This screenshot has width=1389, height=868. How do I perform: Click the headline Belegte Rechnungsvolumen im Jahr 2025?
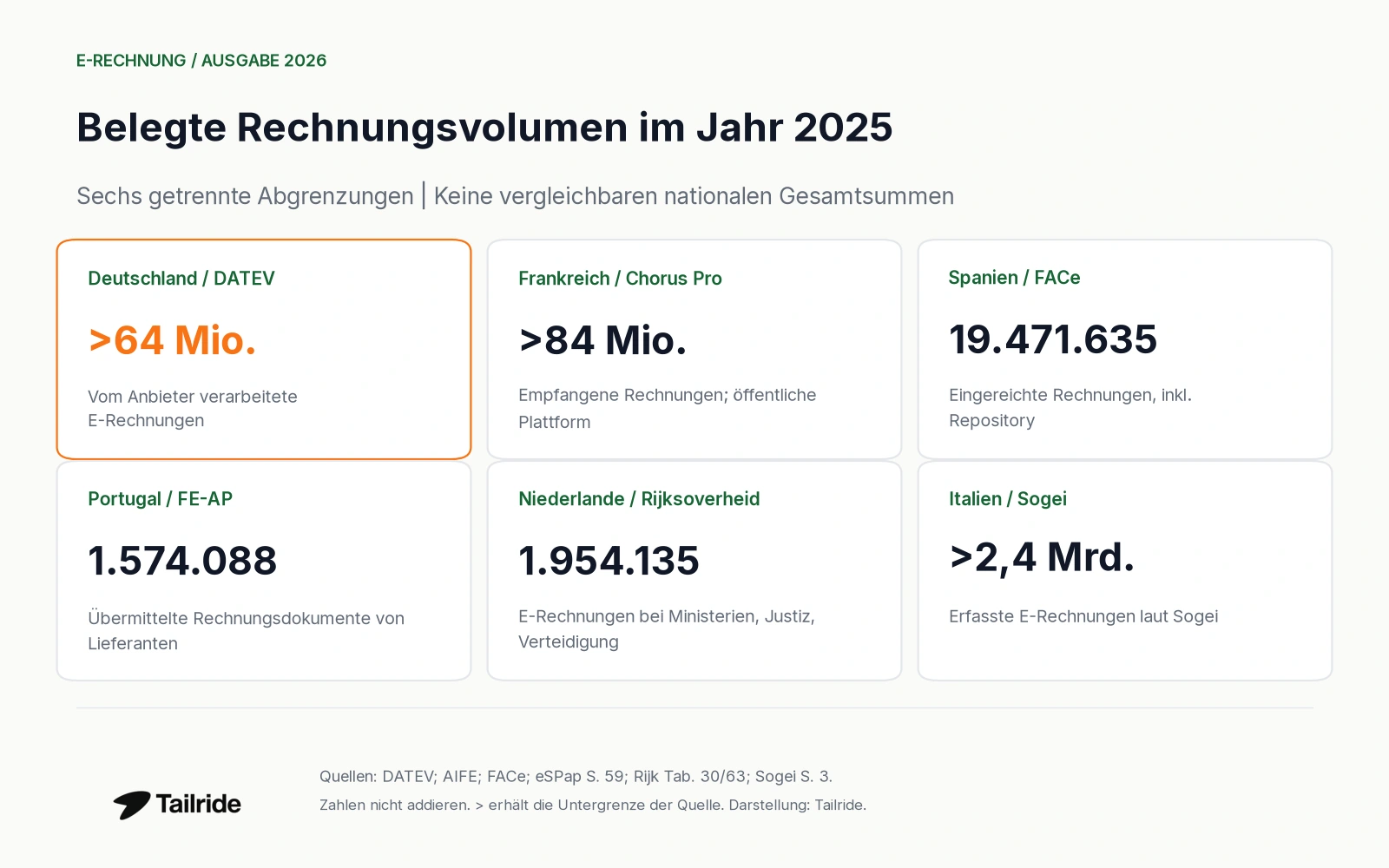click(x=484, y=128)
